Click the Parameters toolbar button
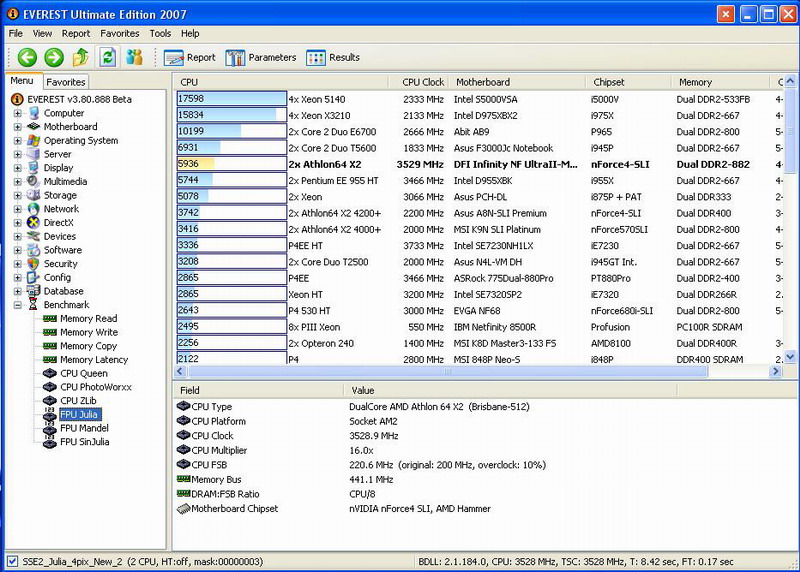Viewport: 800px width, 572px height. (261, 58)
